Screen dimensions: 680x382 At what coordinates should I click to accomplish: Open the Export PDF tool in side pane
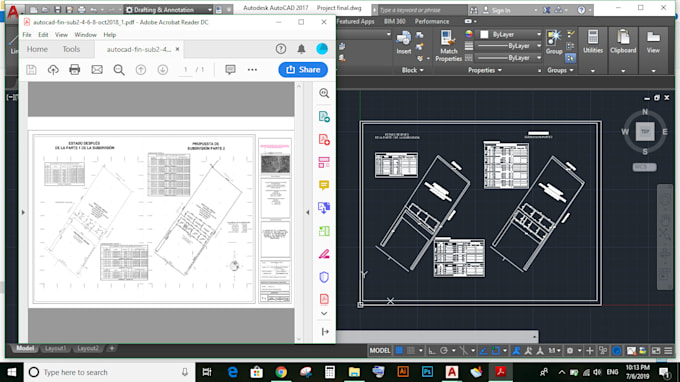(x=324, y=117)
